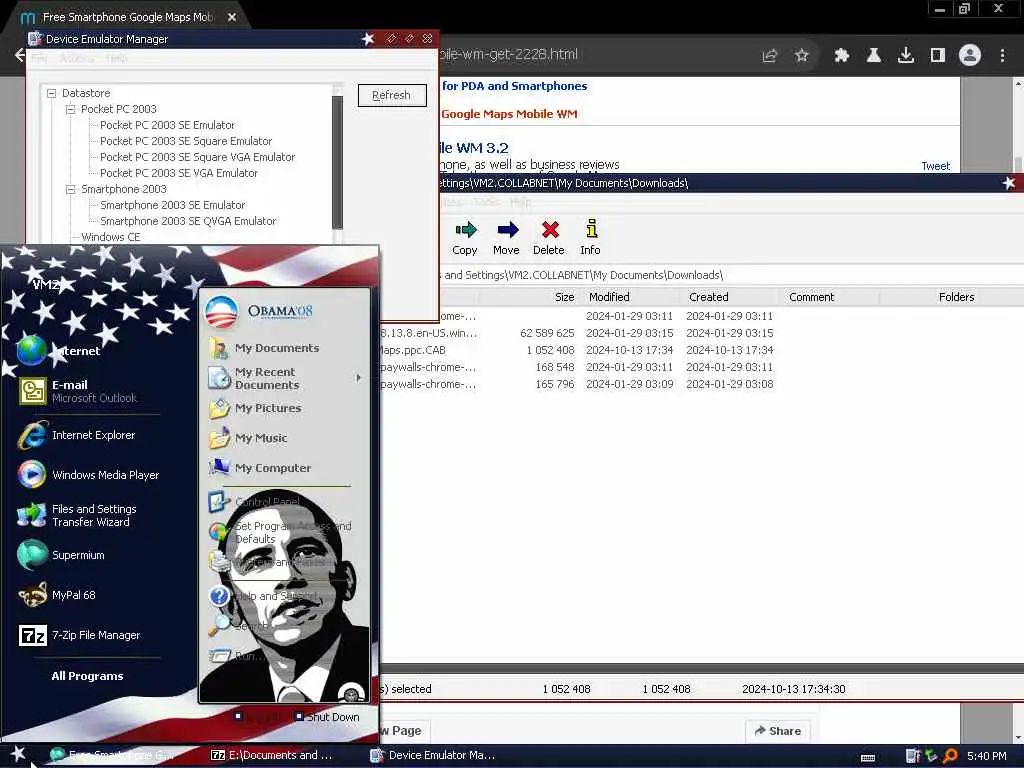Select Pocket PC 2003 SE Emulator
This screenshot has height=768, width=1024.
(x=167, y=125)
